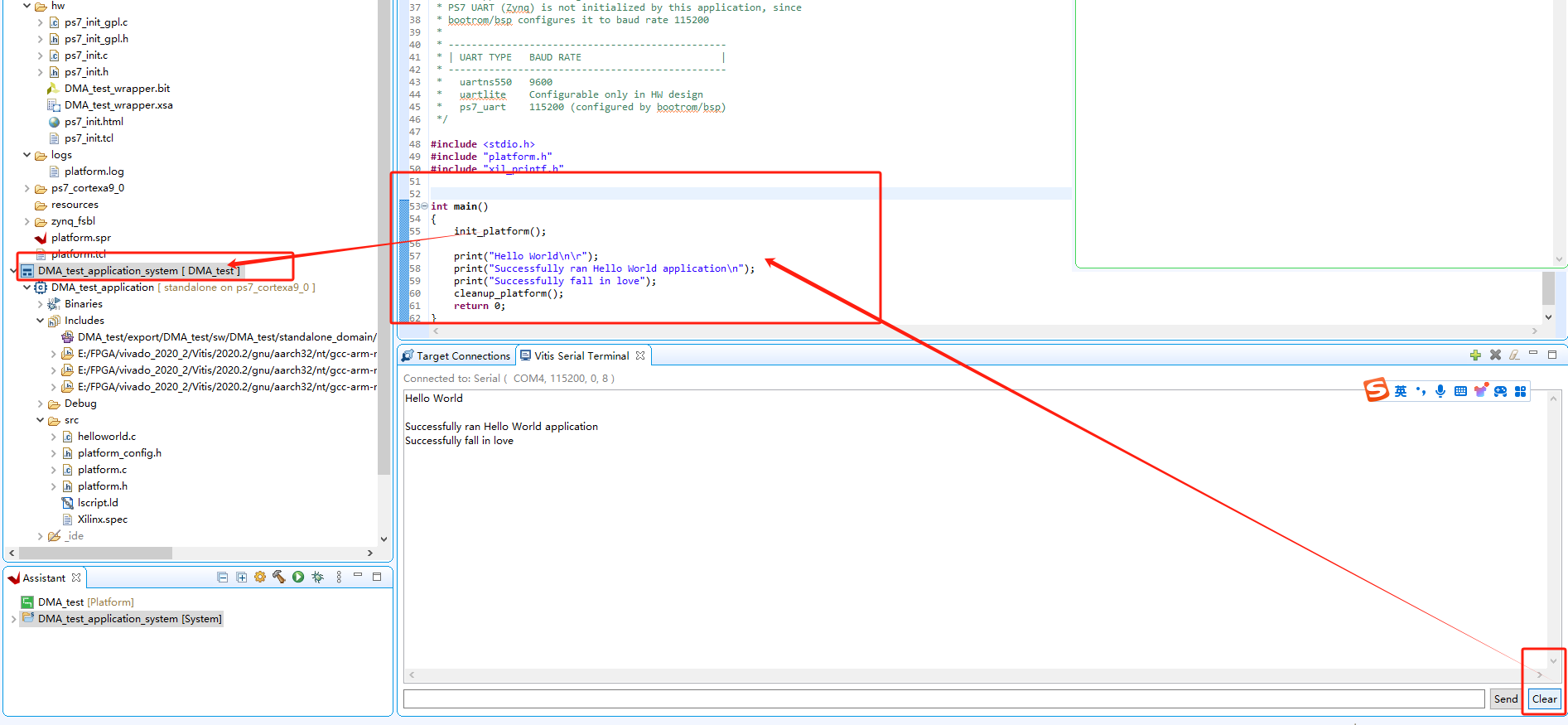Screen dimensions: 1568x725
Task: Click the Clear button
Action: (1544, 698)
